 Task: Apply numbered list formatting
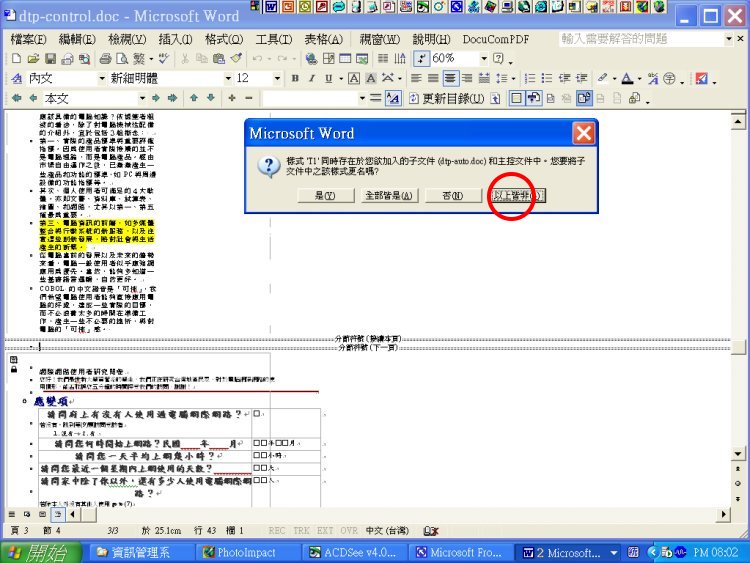(530, 78)
